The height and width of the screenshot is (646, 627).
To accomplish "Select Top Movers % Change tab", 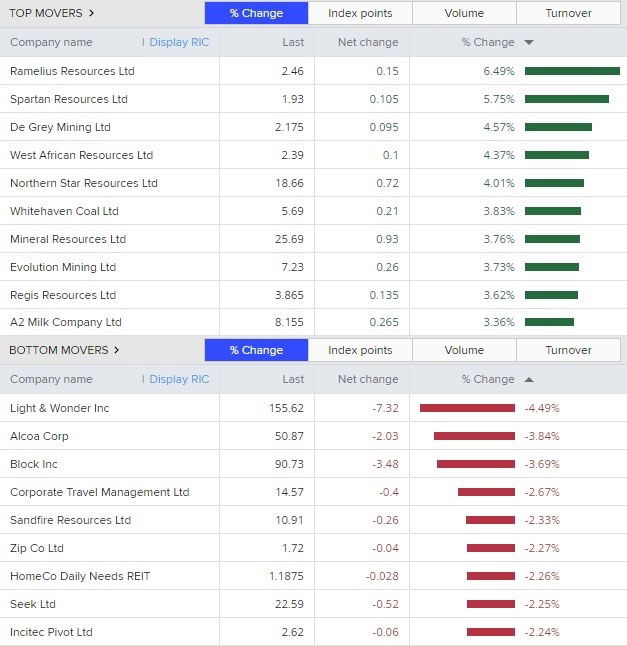I will 256,13.
